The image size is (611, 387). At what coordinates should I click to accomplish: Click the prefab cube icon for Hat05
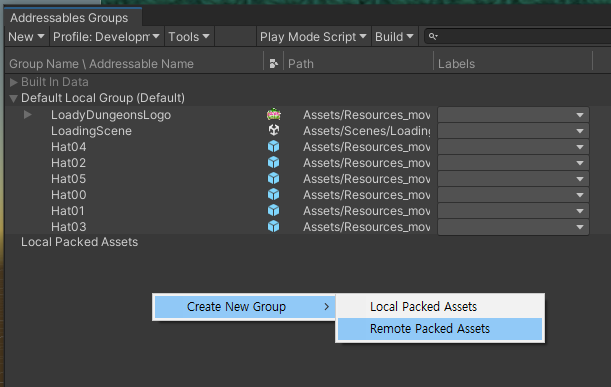274,178
